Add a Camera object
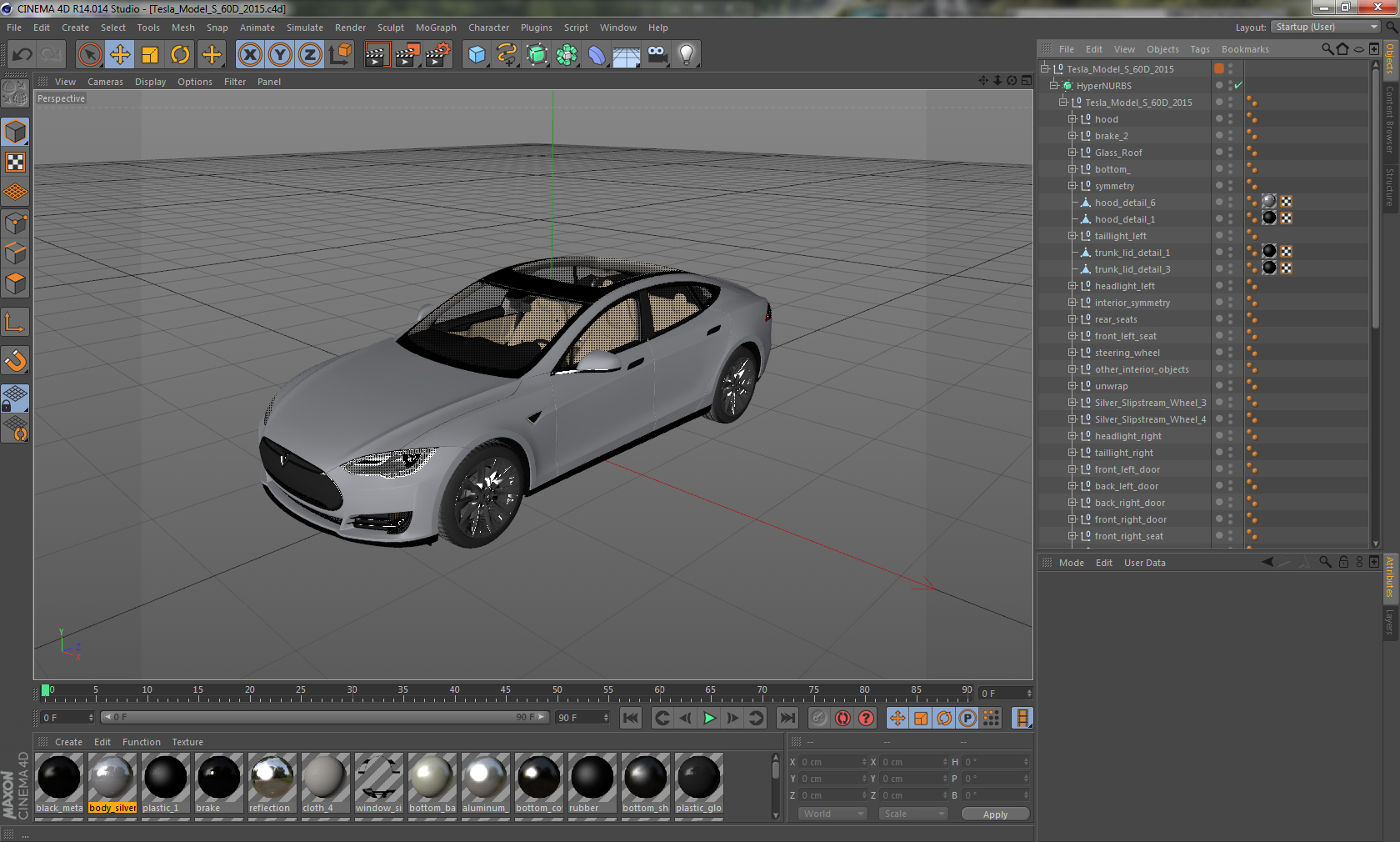Viewport: 1400px width, 842px height. point(657,55)
